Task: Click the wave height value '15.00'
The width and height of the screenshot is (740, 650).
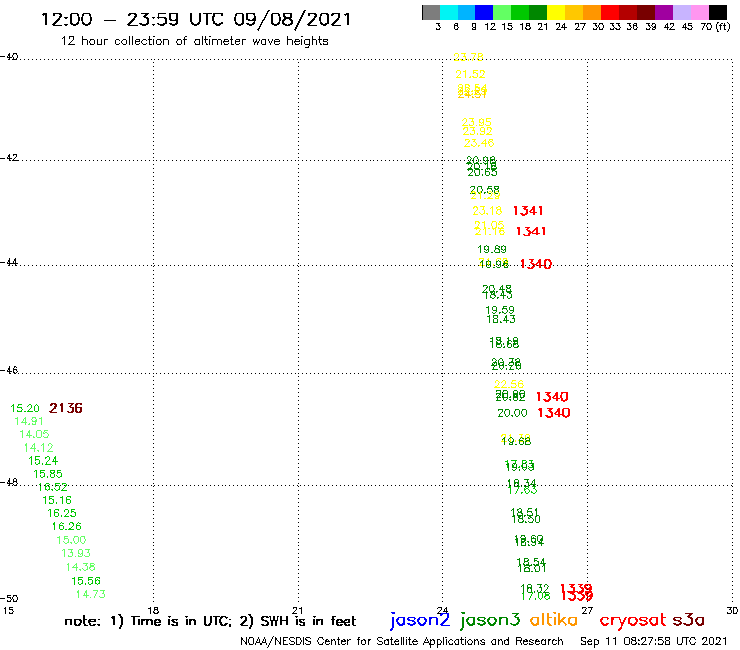Action: 71,540
